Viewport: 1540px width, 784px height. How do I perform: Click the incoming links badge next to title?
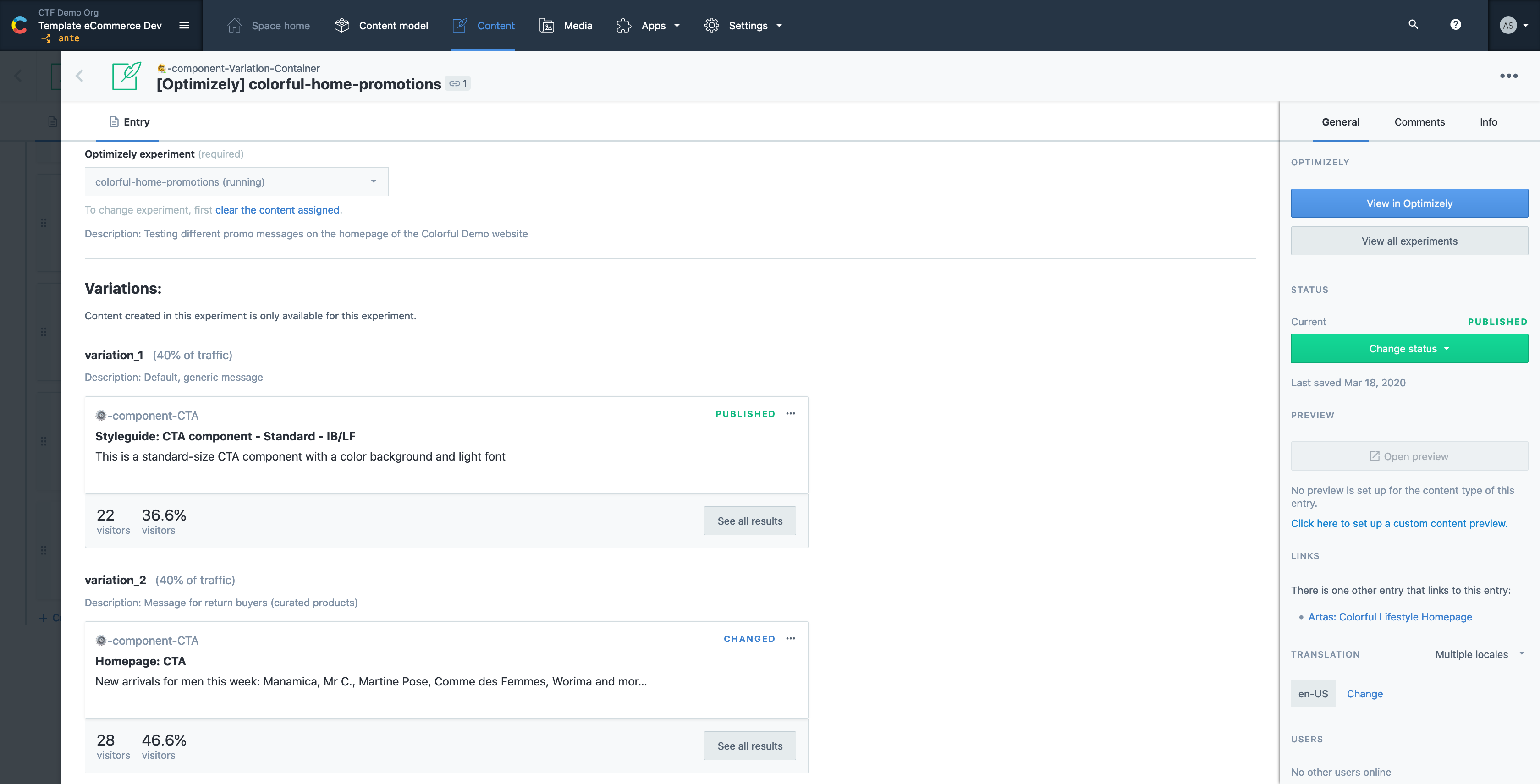[458, 84]
